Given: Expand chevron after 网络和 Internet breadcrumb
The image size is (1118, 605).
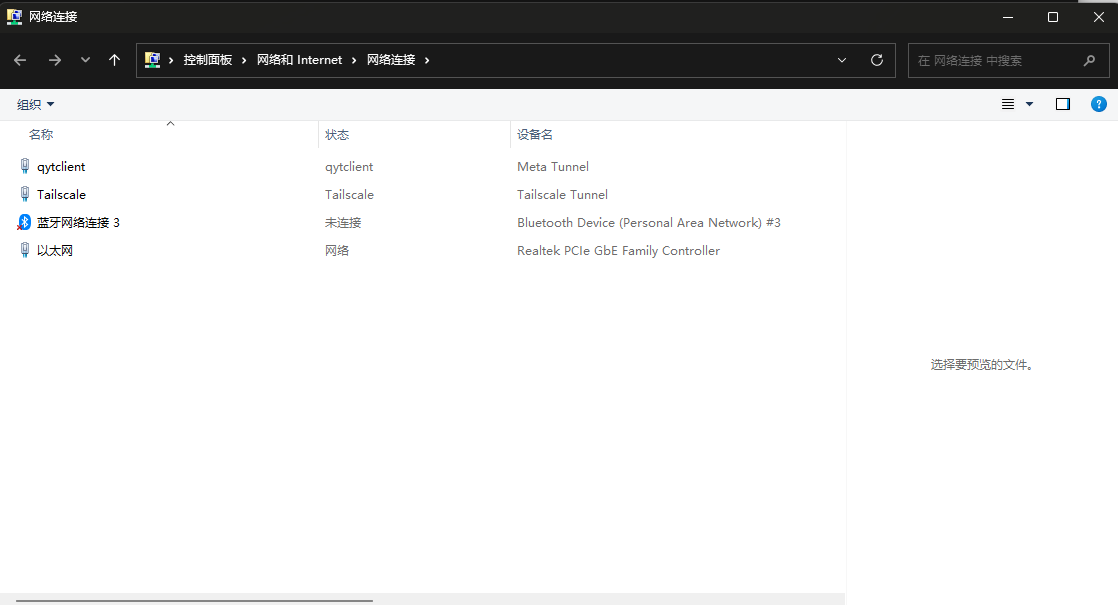Looking at the screenshot, I should (354, 61).
